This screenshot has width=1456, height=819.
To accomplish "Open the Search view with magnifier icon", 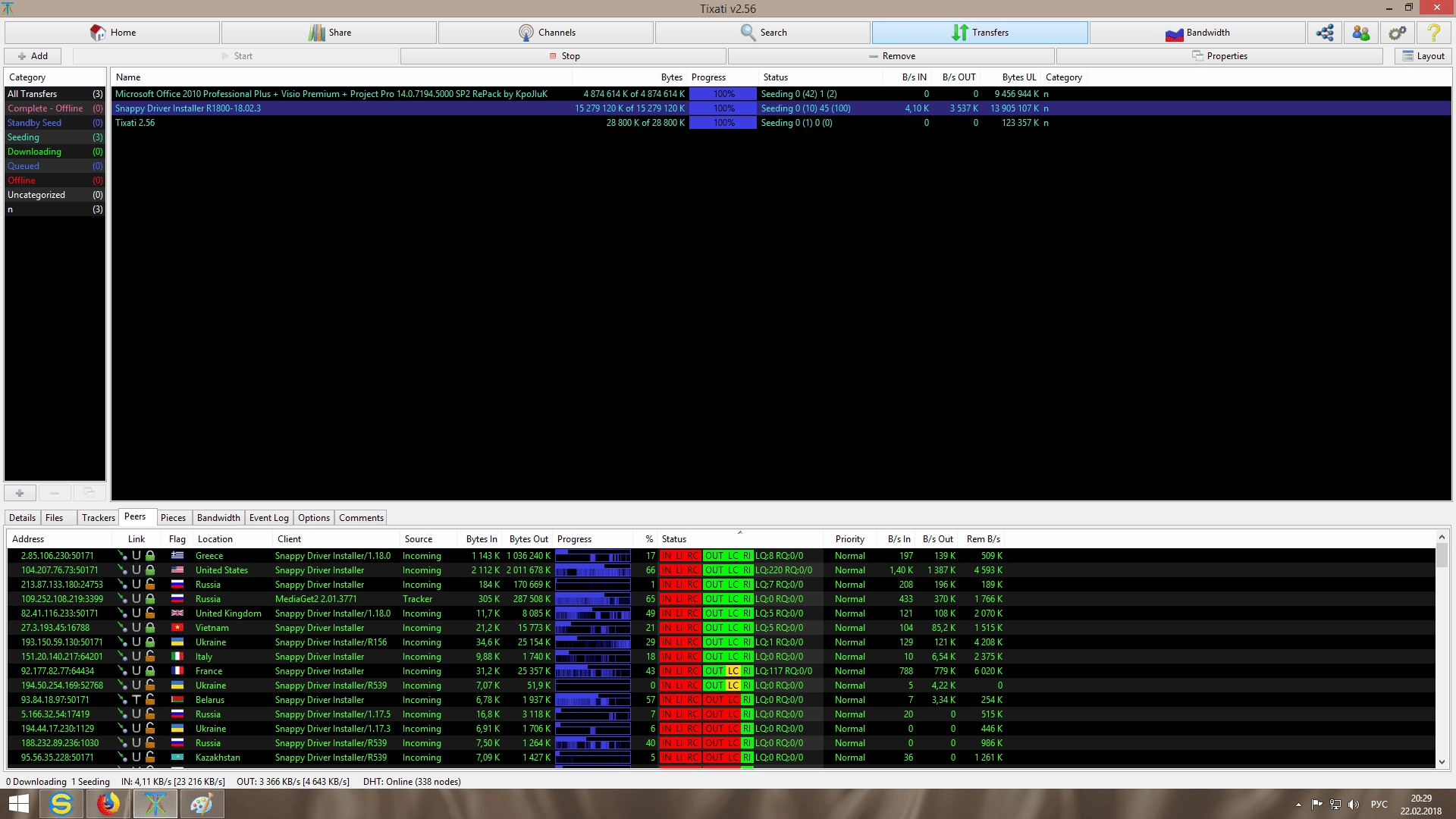I will pos(763,33).
